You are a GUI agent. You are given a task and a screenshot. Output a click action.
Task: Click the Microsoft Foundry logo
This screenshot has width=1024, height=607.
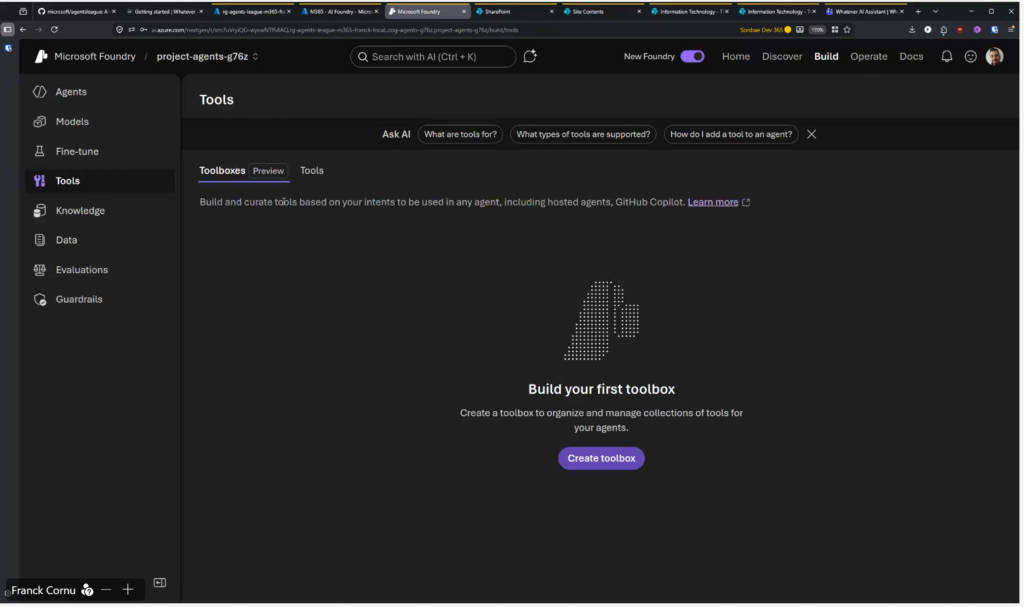coord(41,56)
